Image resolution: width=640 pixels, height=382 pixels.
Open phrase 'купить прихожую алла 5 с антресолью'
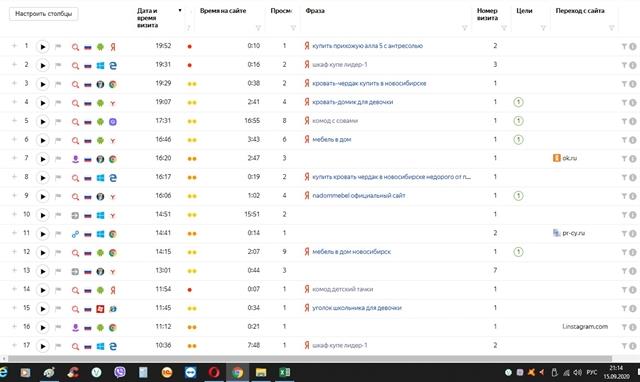tap(367, 46)
